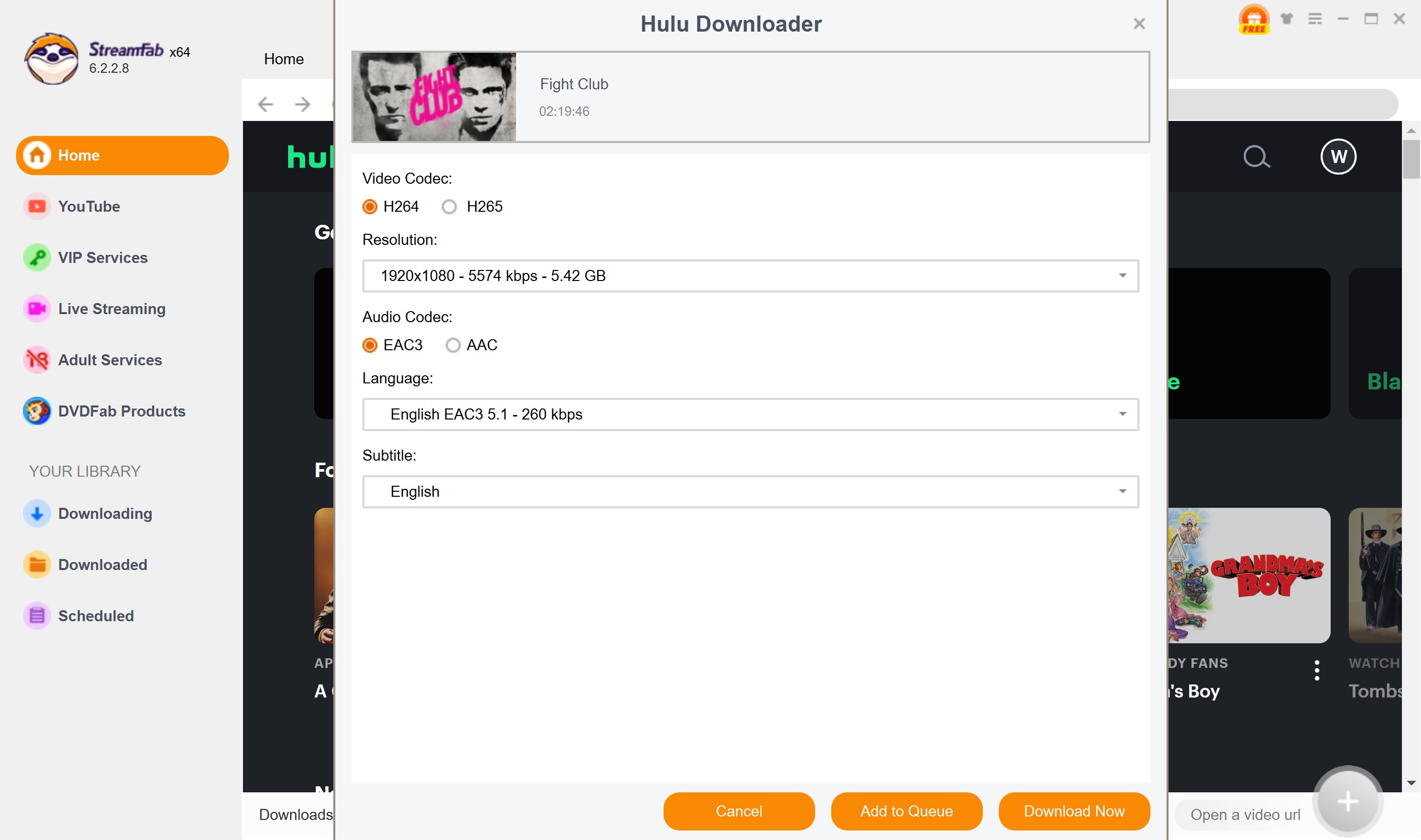Select the EAC3 audio codec
Image resolution: width=1421 pixels, height=840 pixels.
[370, 345]
